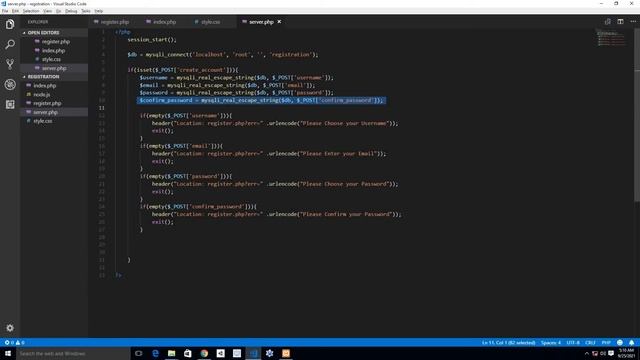Image resolution: width=640 pixels, height=360 pixels.
Task: Click the highlighted $confirm_password line
Action: pyautogui.click(x=261, y=100)
